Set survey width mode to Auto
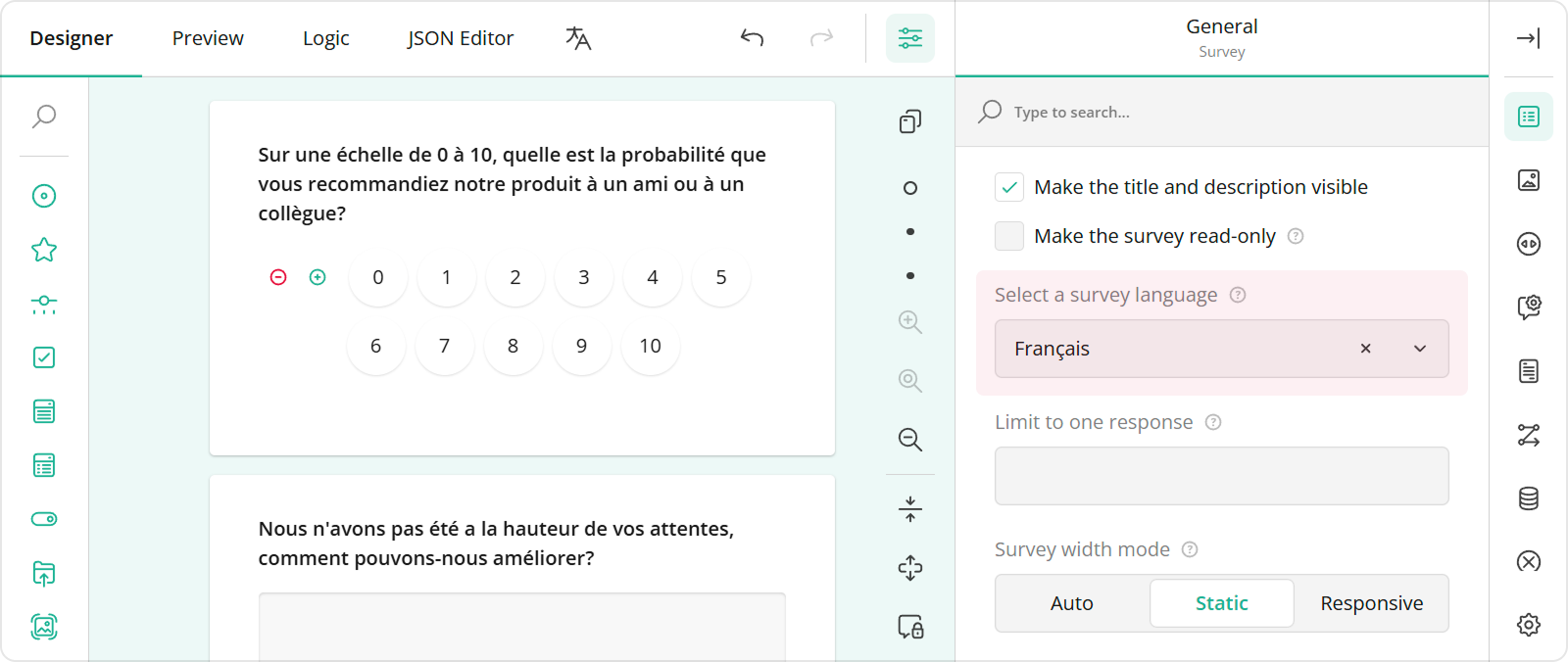 (x=1072, y=603)
